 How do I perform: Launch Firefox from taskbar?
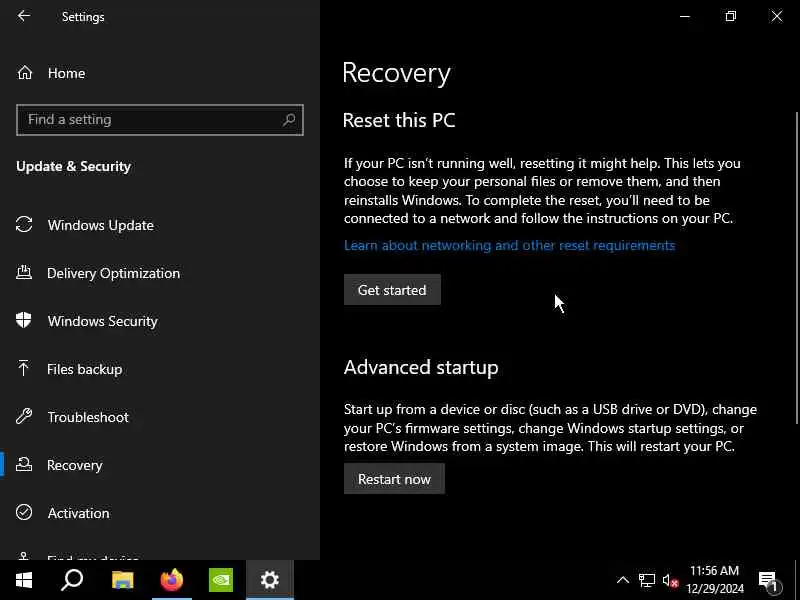pos(171,580)
